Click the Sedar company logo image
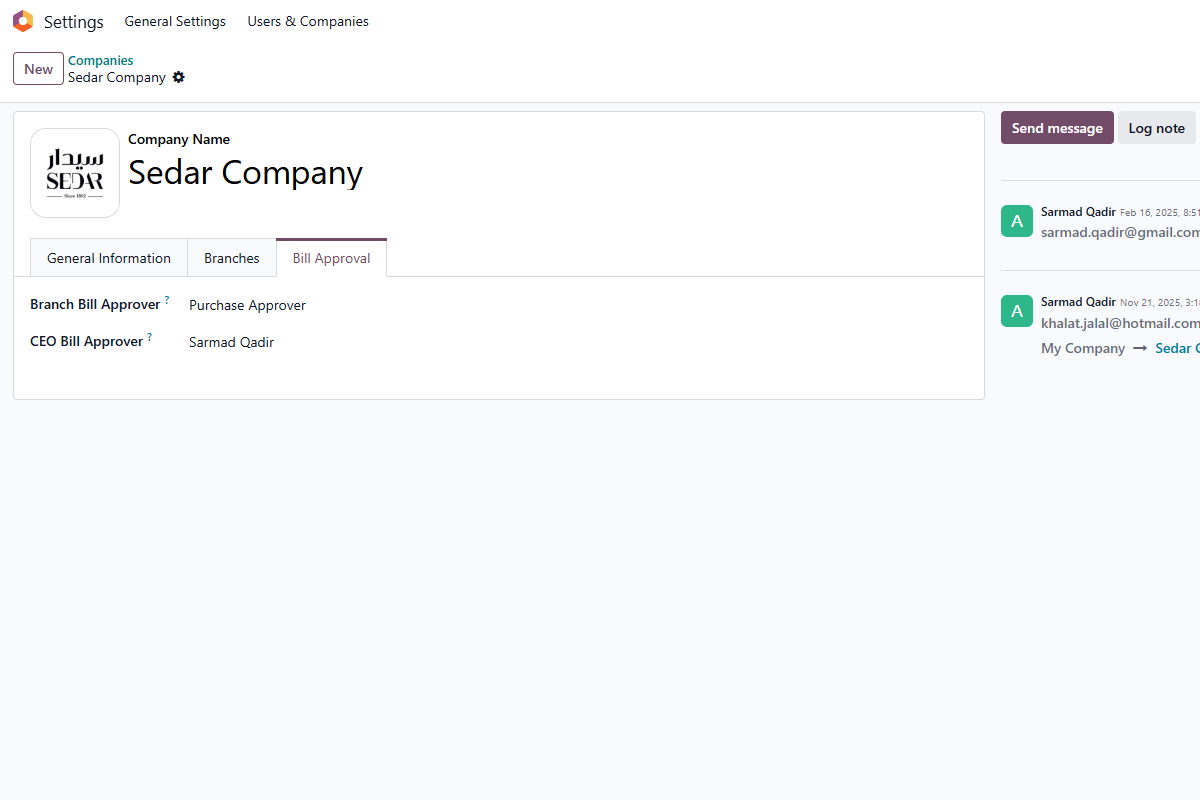Image resolution: width=1200 pixels, height=800 pixels. (x=74, y=172)
